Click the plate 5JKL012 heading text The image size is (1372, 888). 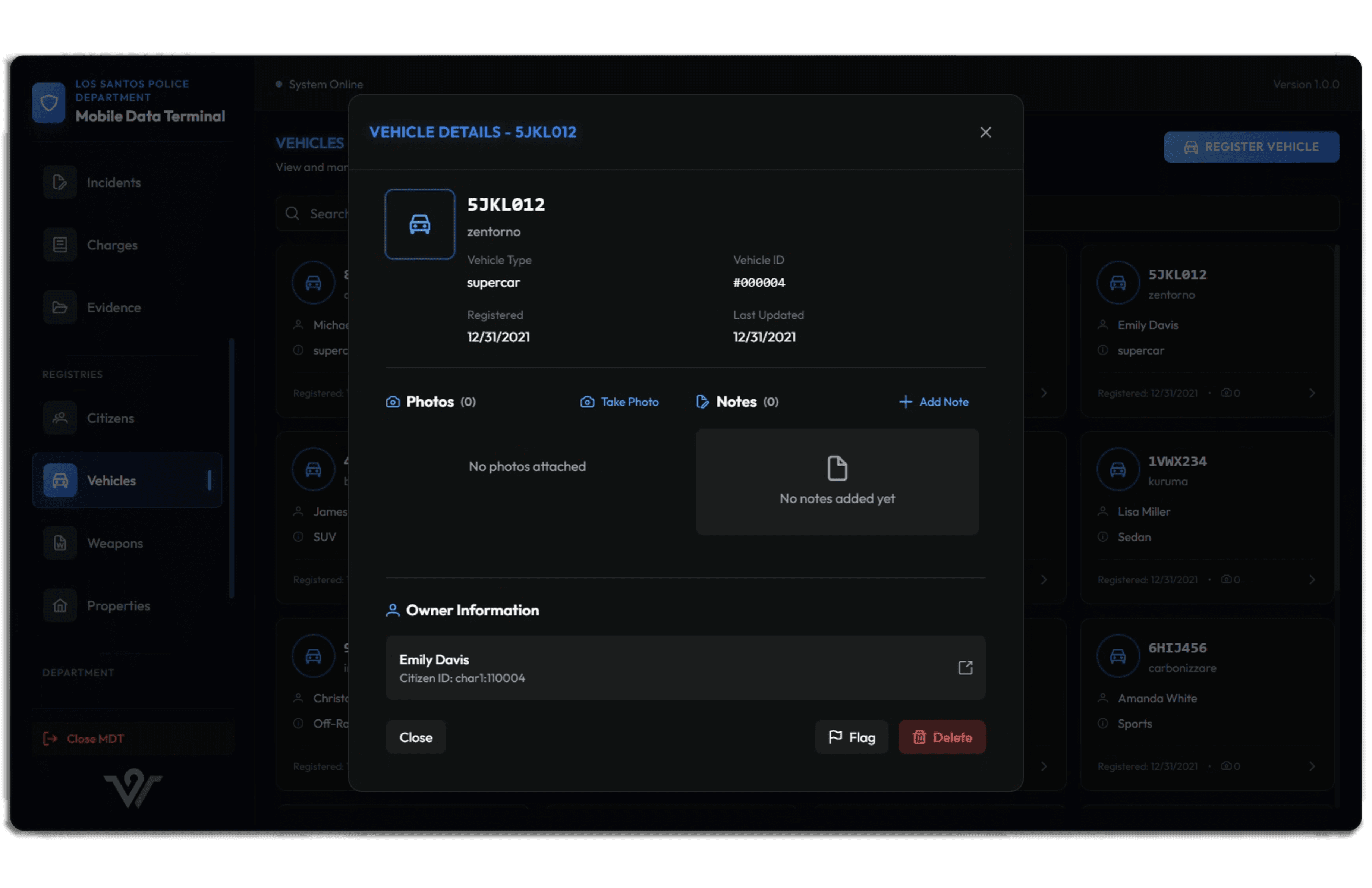(x=506, y=205)
